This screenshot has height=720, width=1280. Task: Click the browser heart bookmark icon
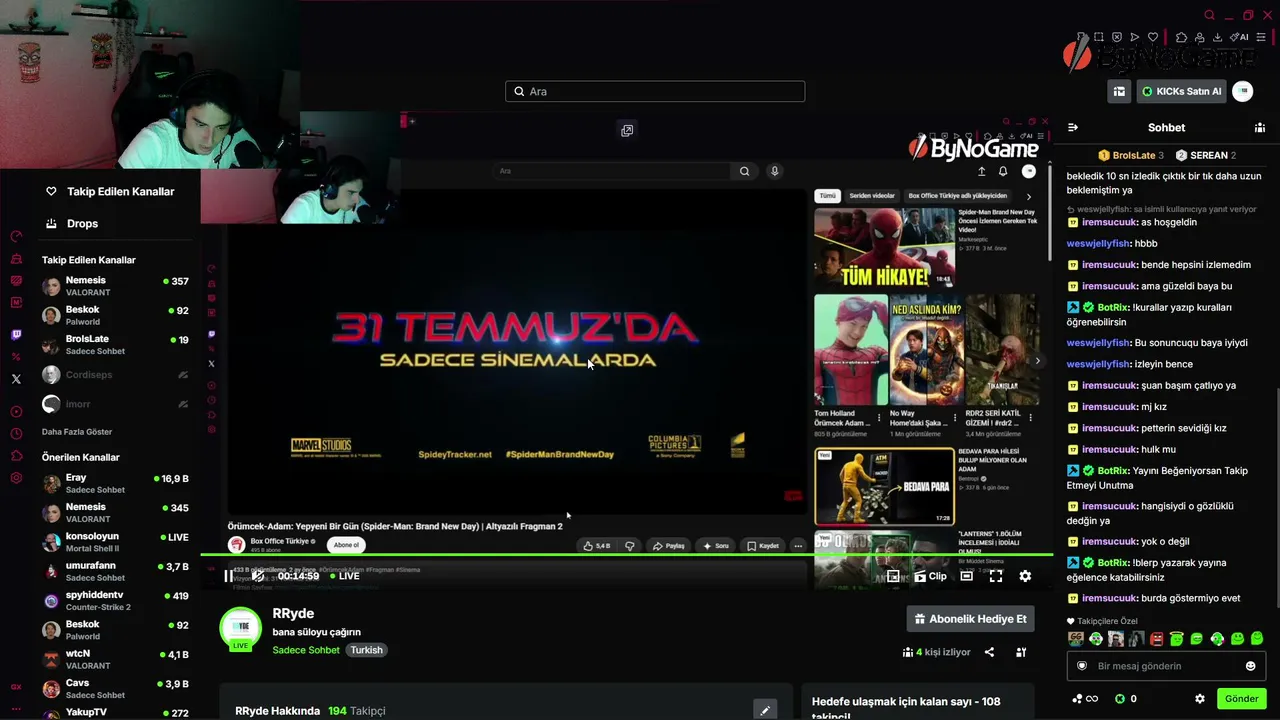point(1153,38)
